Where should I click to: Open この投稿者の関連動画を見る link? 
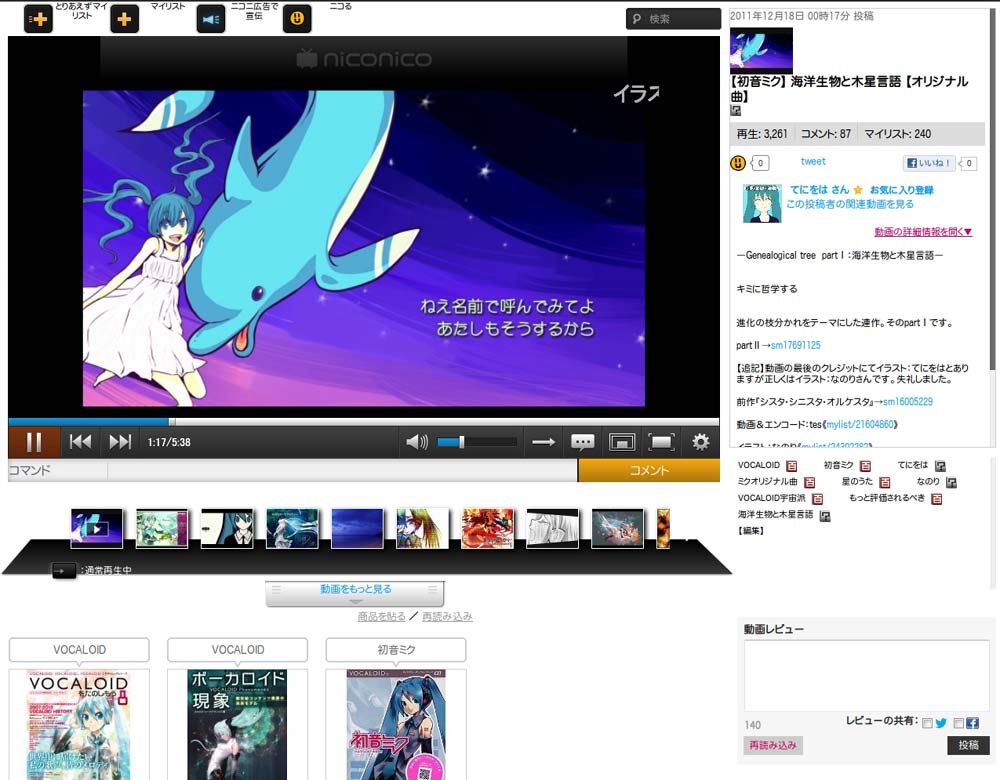[x=849, y=204]
